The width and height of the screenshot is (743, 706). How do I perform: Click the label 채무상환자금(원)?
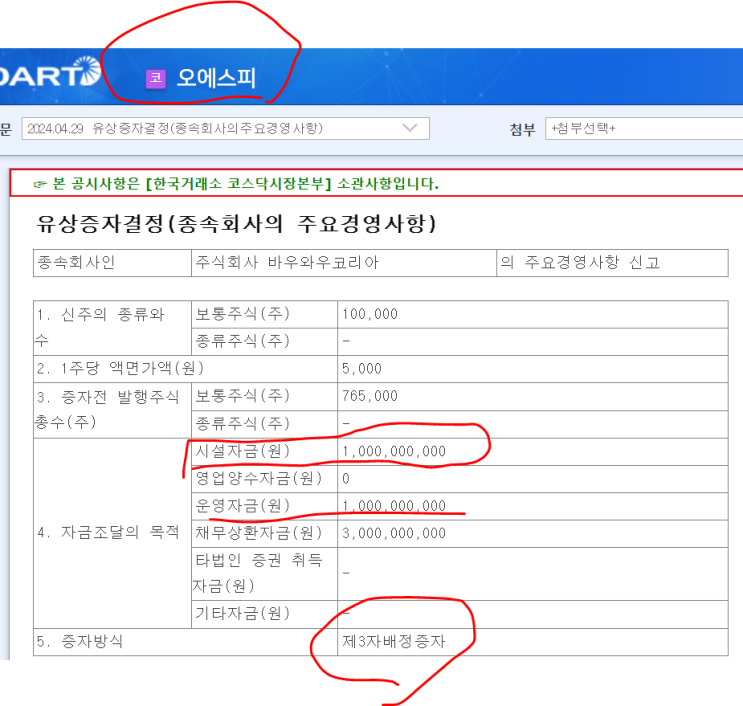(258, 534)
